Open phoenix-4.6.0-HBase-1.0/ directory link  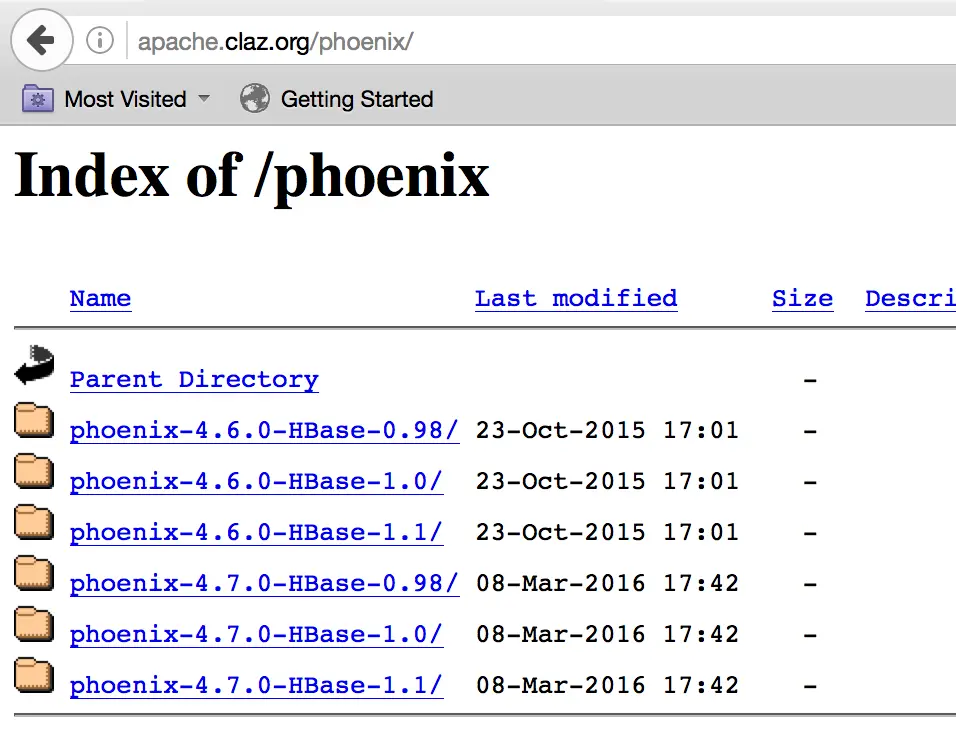pos(256,482)
